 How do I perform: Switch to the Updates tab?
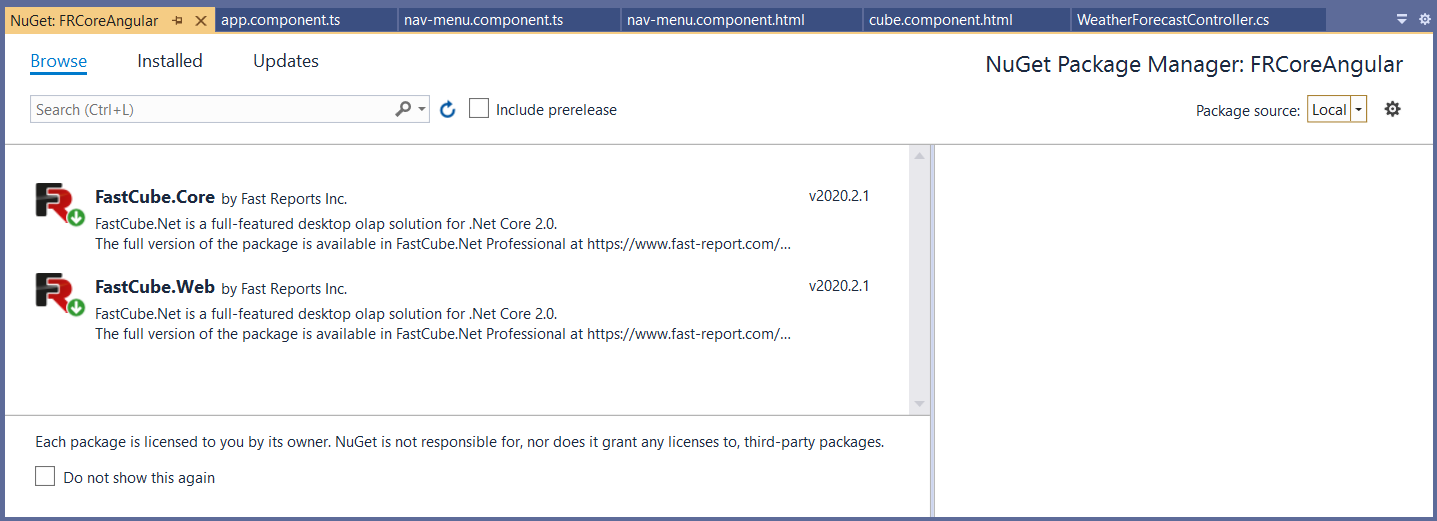pos(286,61)
